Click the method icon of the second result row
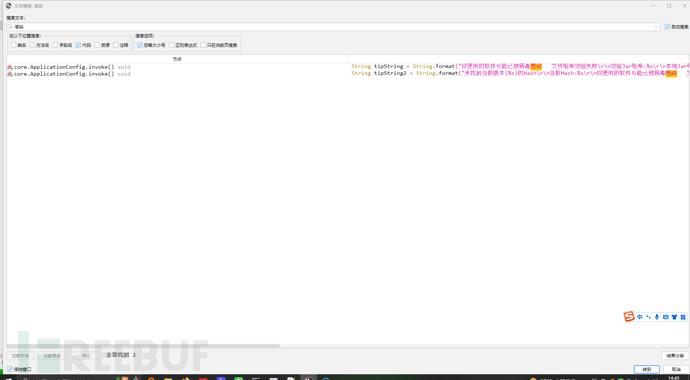Viewport: 690px width, 380px height. 10,74
